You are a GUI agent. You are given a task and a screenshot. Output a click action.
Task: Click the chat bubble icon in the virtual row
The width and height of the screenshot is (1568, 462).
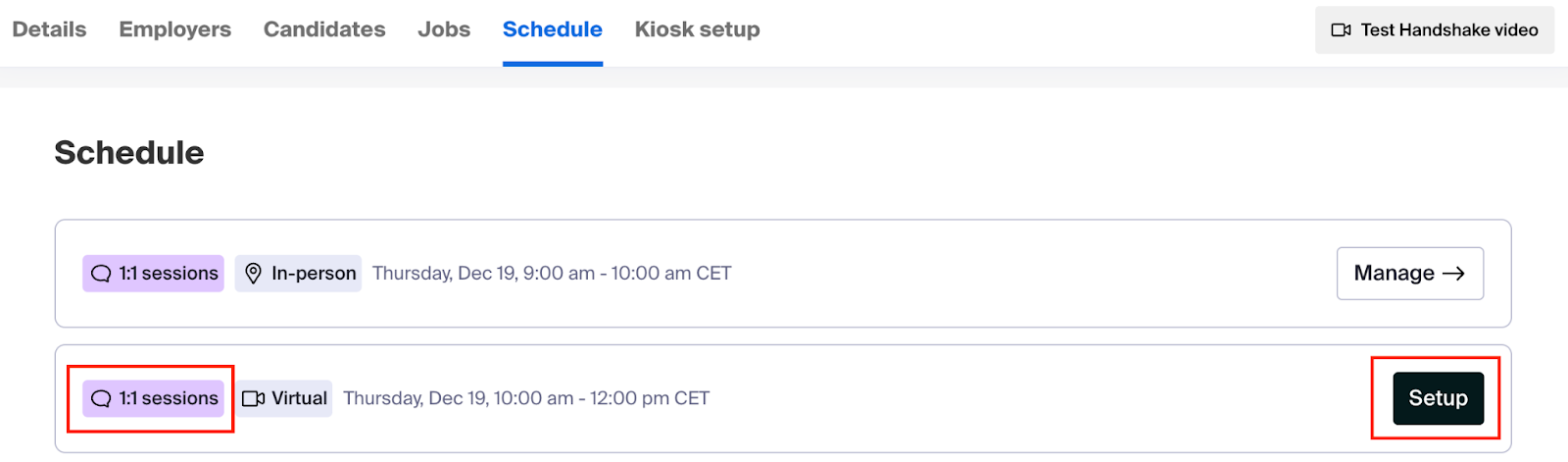click(x=101, y=399)
